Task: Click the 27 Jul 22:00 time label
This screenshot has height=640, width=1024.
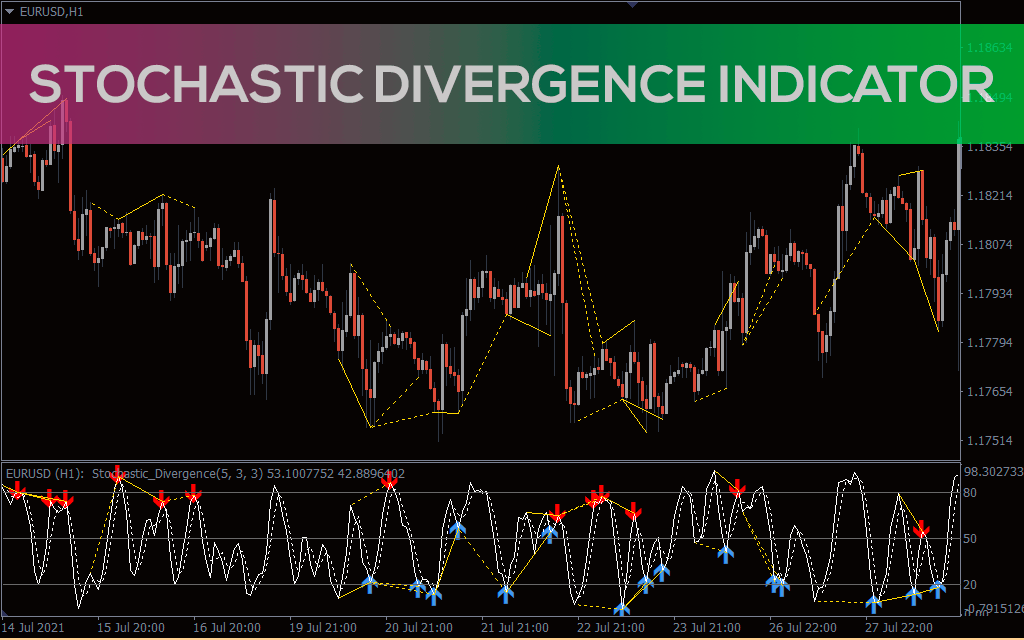Action: point(897,628)
